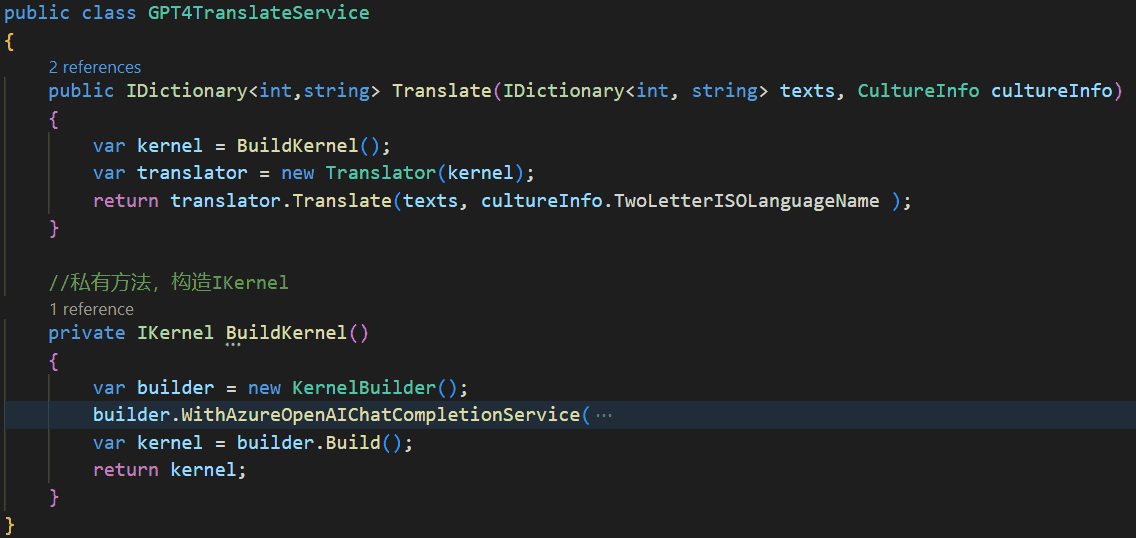Click the cultureInfo parameter name in the signature
The width and height of the screenshot is (1136, 538).
tap(1051, 91)
